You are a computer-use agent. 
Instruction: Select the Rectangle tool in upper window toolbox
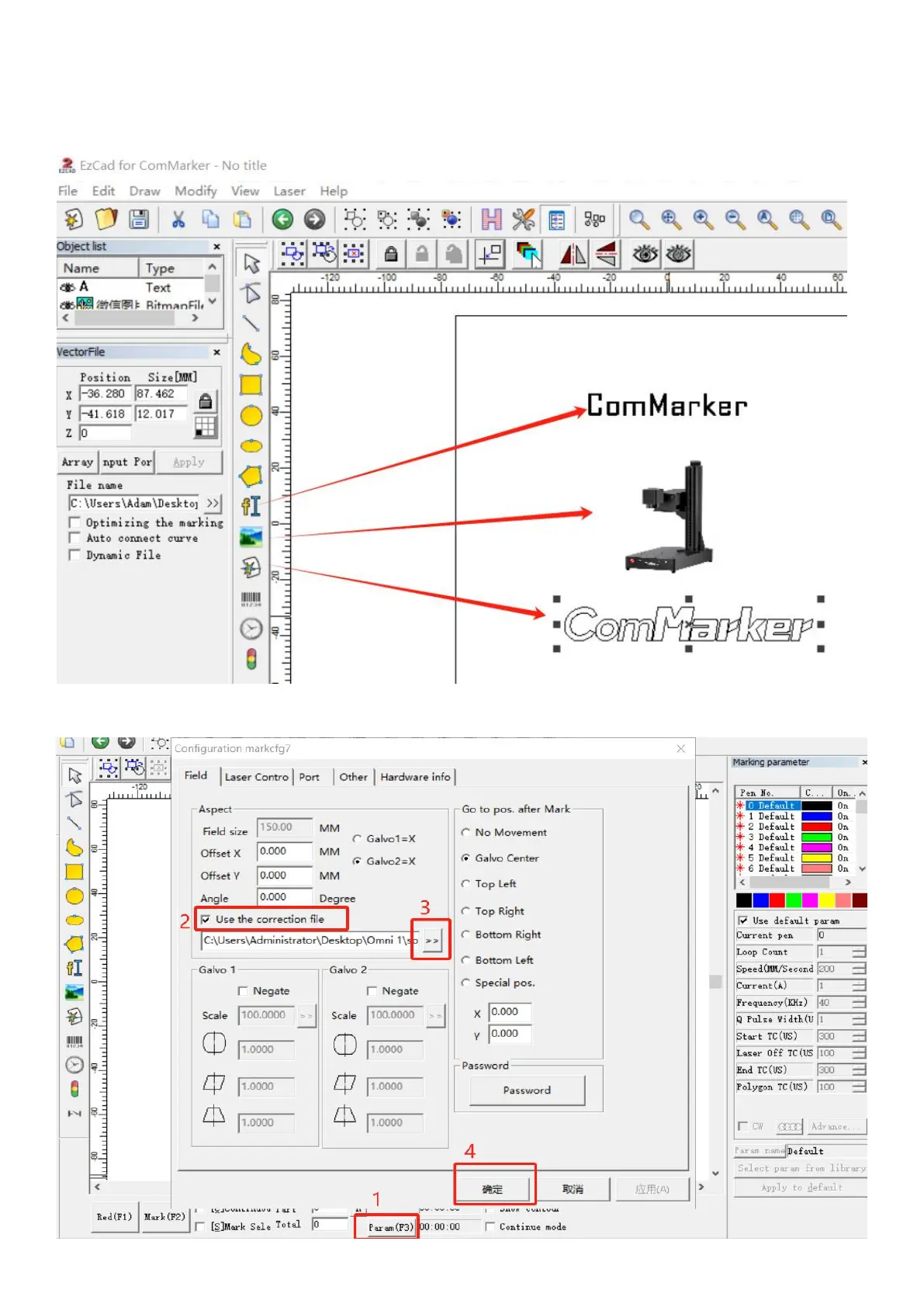click(x=251, y=385)
